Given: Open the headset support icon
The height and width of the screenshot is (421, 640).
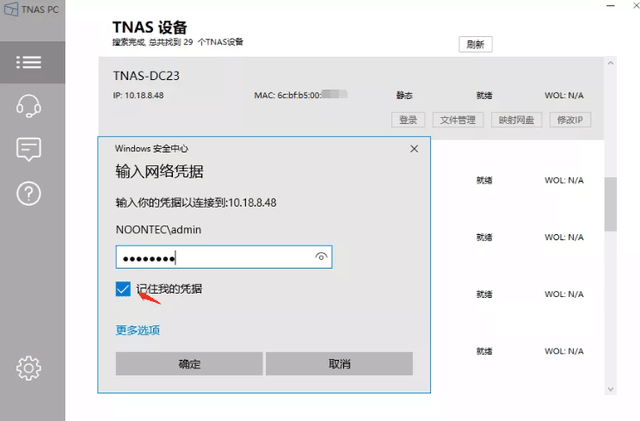Looking at the screenshot, I should tap(29, 106).
